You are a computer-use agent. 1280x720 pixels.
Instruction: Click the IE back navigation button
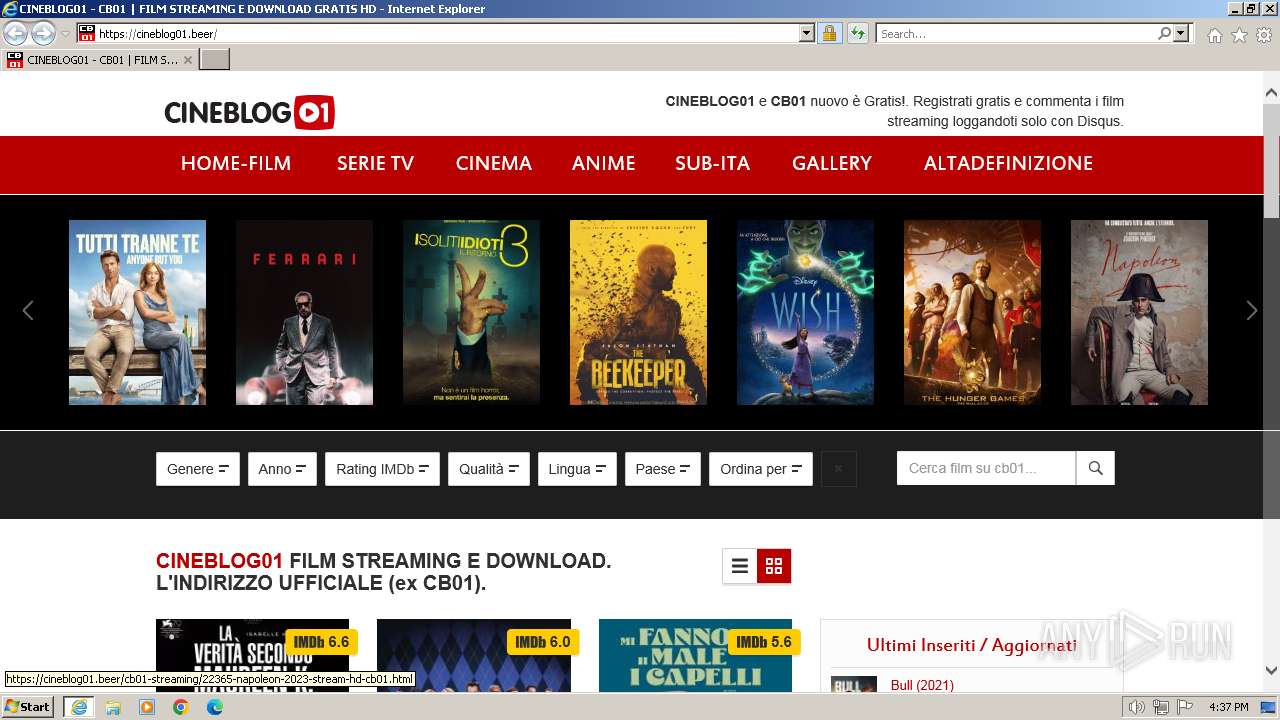[15, 33]
